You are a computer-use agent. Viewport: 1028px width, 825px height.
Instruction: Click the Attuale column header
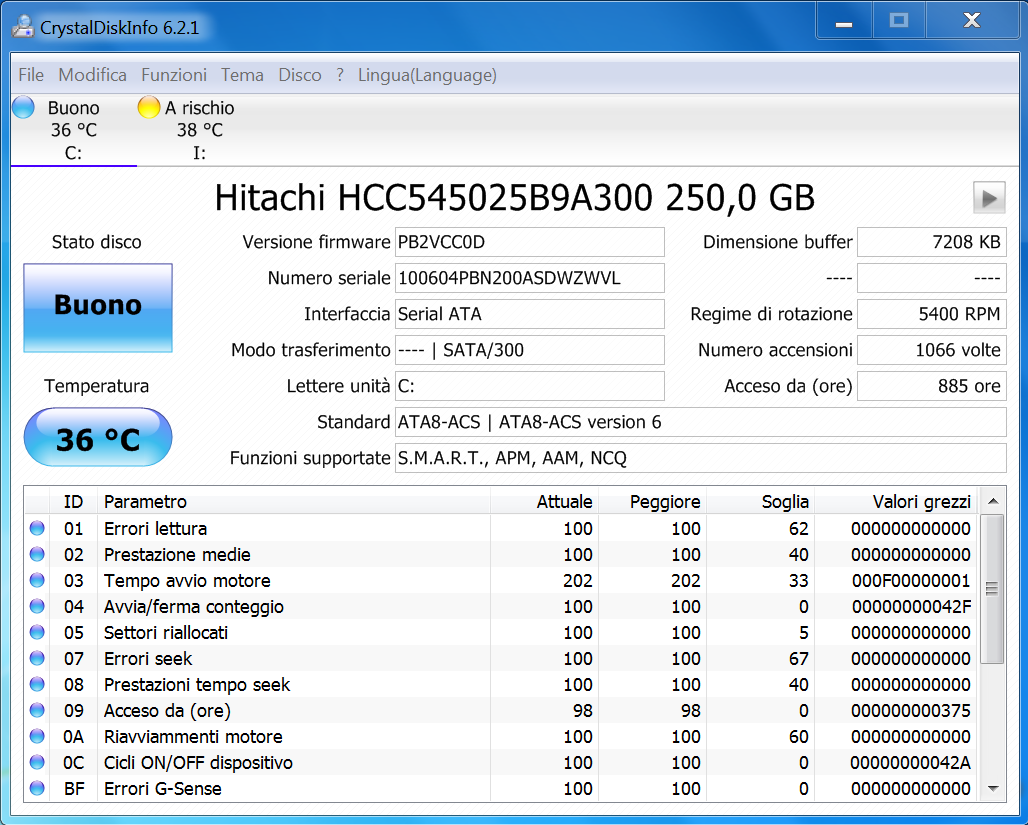[x=544, y=502]
